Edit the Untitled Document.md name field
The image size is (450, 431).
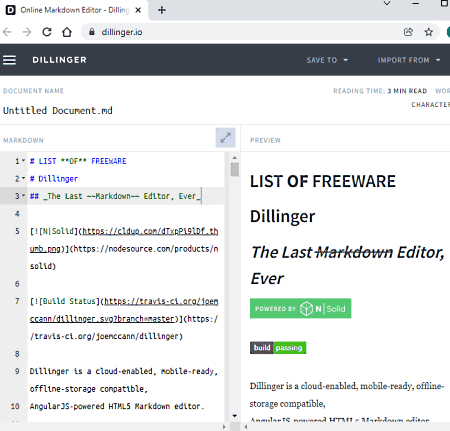[58, 110]
